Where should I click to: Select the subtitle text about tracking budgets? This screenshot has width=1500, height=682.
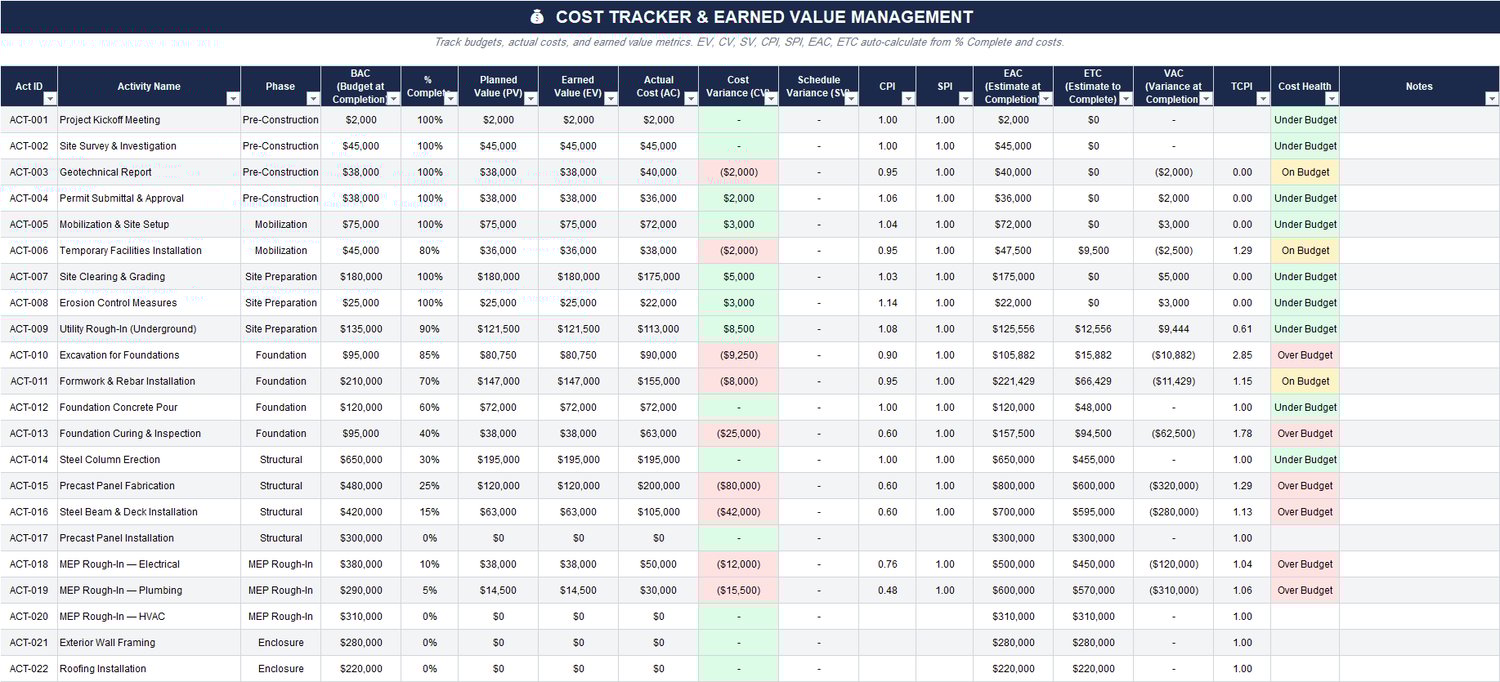pos(749,43)
